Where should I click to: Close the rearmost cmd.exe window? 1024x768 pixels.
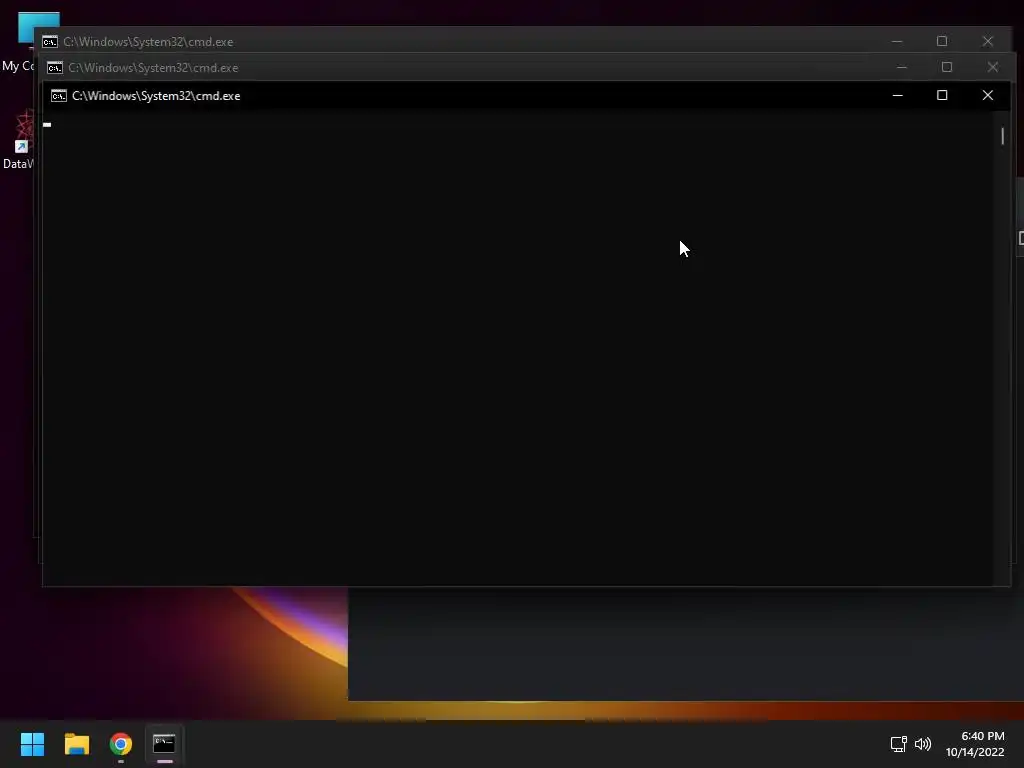click(x=987, y=41)
